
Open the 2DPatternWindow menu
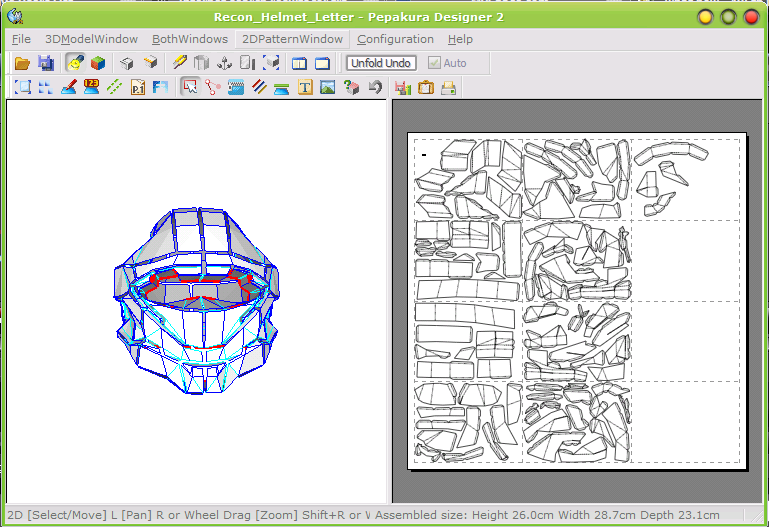pyautogui.click(x=292, y=39)
